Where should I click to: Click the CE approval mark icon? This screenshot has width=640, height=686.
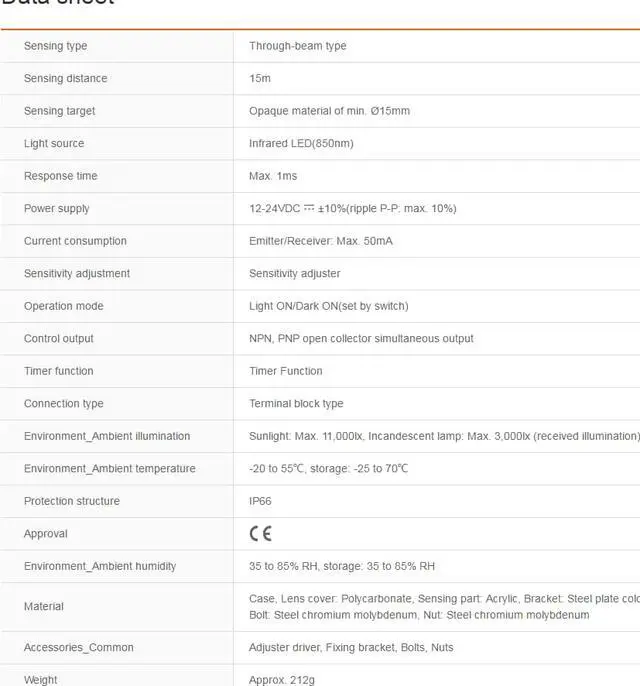[260, 534]
